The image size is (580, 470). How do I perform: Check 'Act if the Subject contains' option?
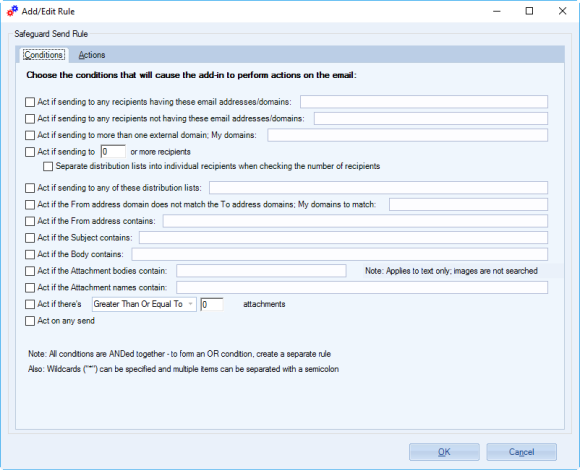(x=30, y=238)
